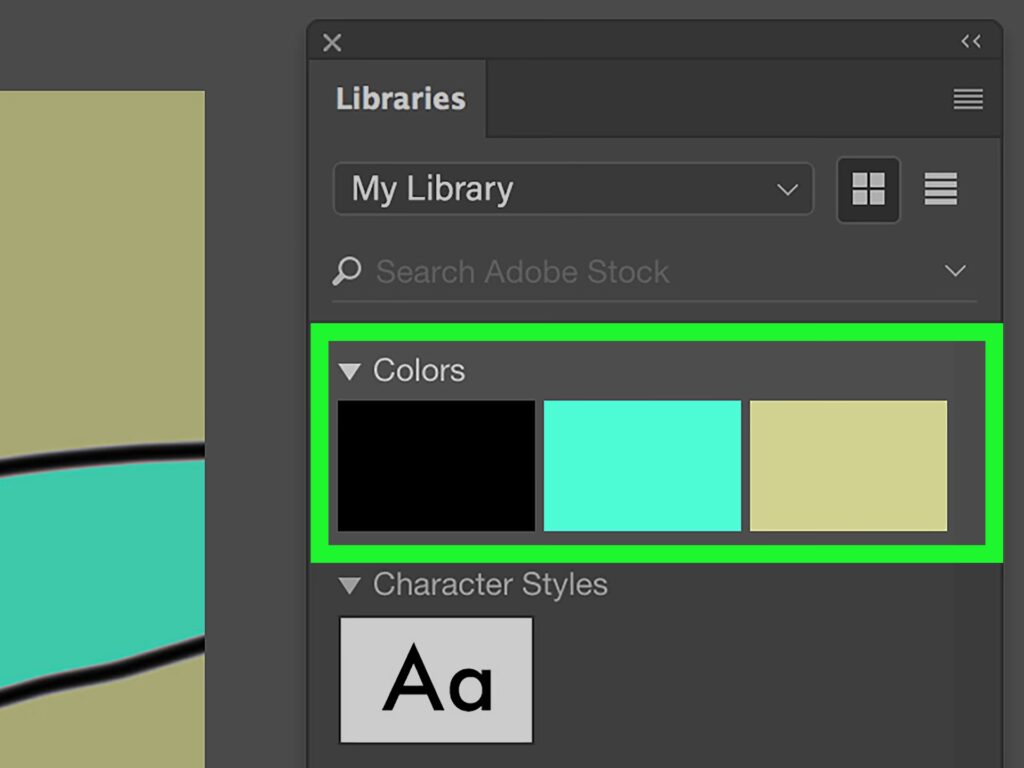Select the Libraries tab
The height and width of the screenshot is (768, 1024).
[x=400, y=99]
